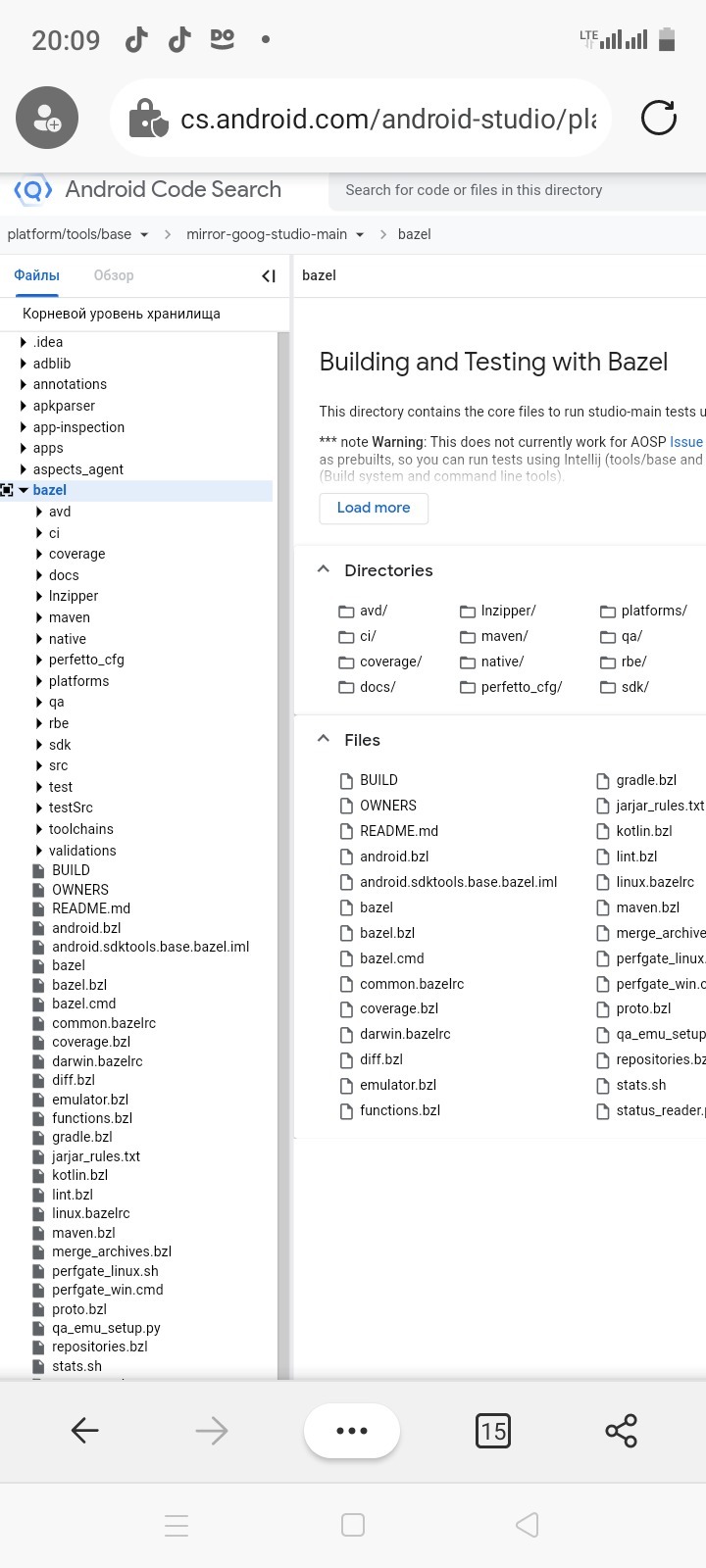Open the README.md file in Files list
Screen dimensions: 706x1568
[398, 831]
